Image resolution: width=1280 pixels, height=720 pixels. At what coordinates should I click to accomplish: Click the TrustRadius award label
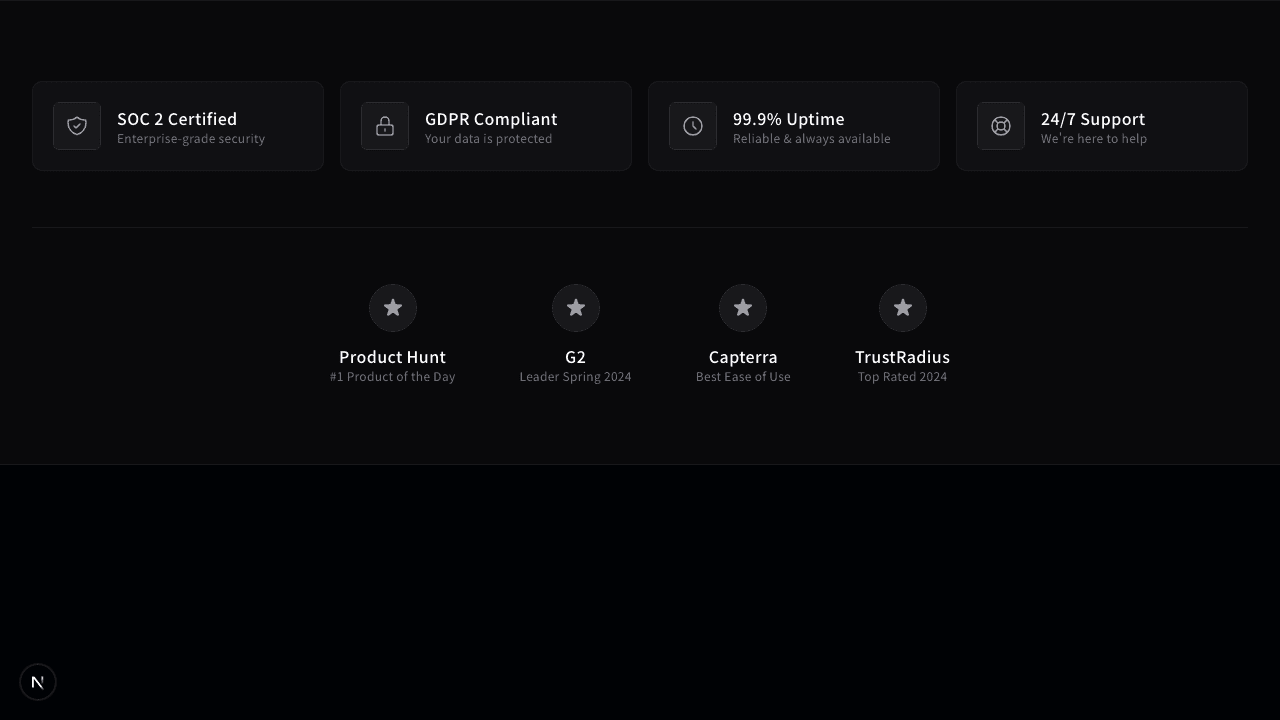pyautogui.click(x=902, y=357)
